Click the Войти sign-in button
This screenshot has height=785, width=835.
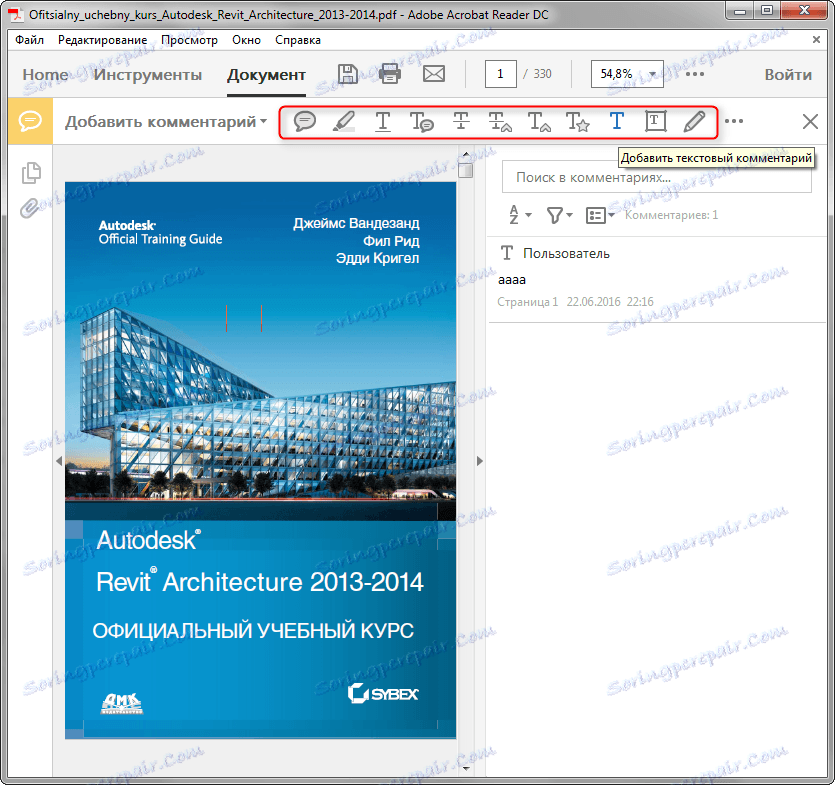(x=788, y=75)
